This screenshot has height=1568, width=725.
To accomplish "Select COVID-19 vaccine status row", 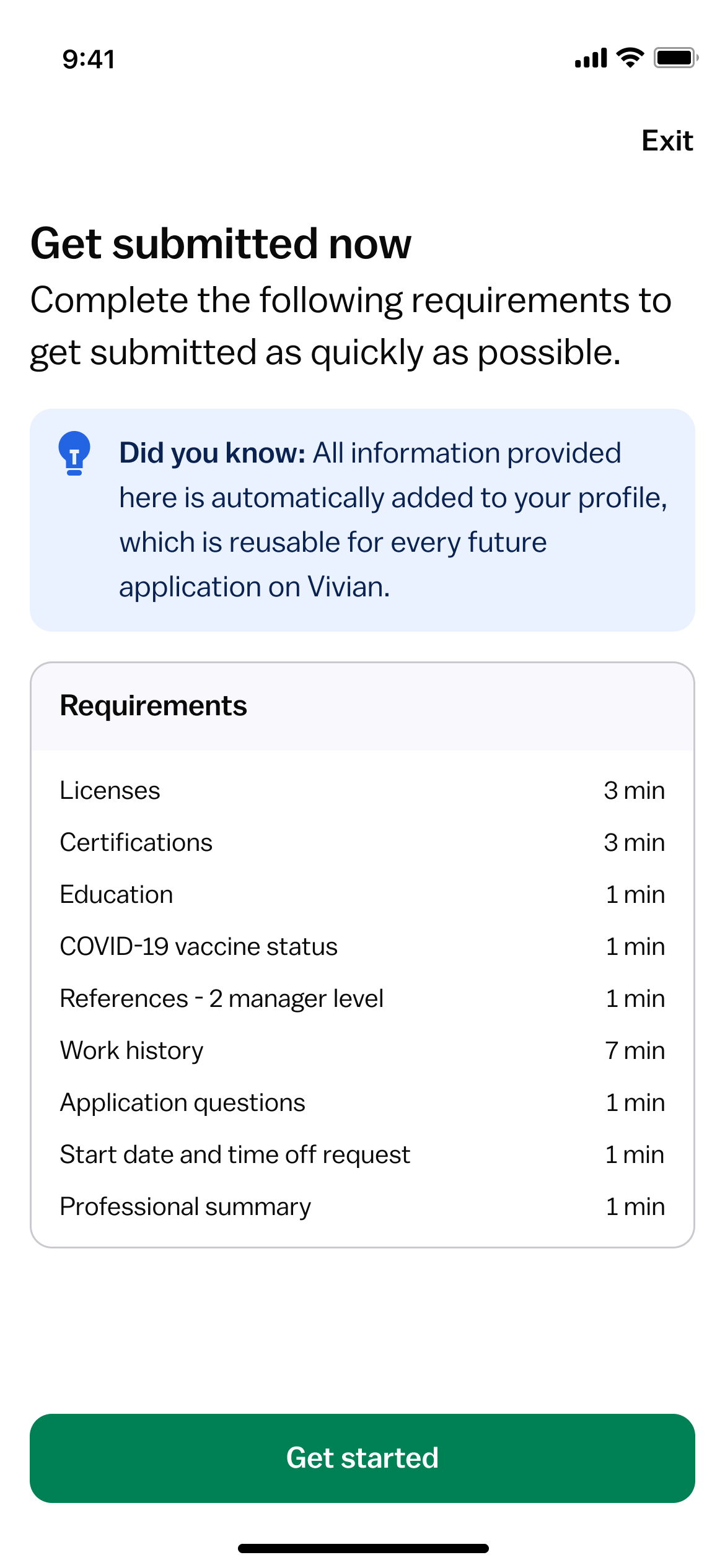I will 362,946.
